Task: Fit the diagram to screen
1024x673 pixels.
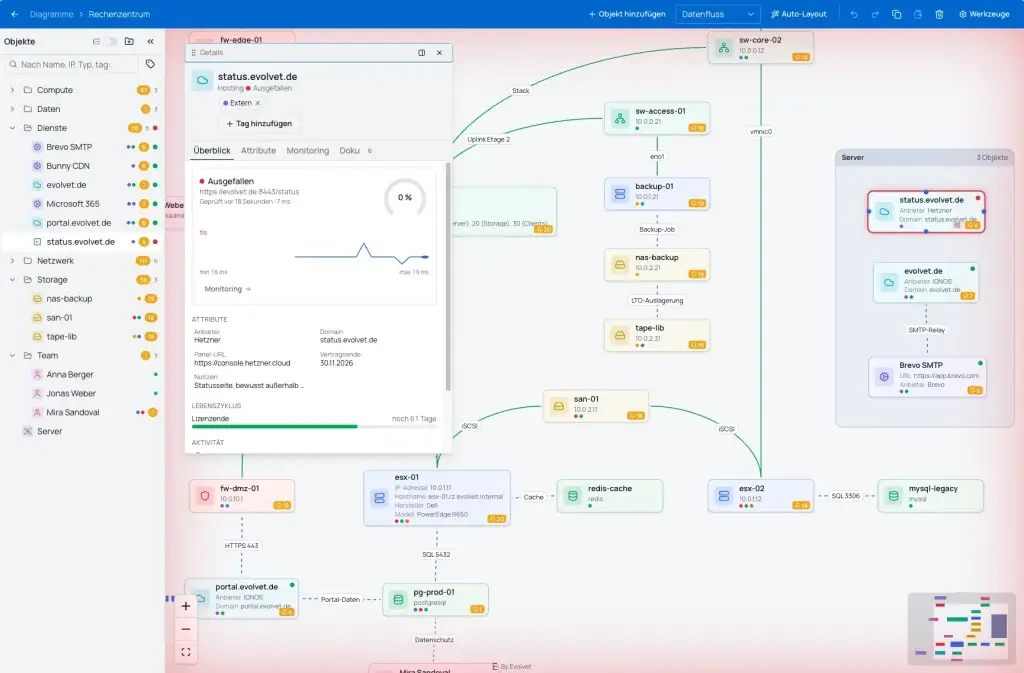Action: pos(185,652)
